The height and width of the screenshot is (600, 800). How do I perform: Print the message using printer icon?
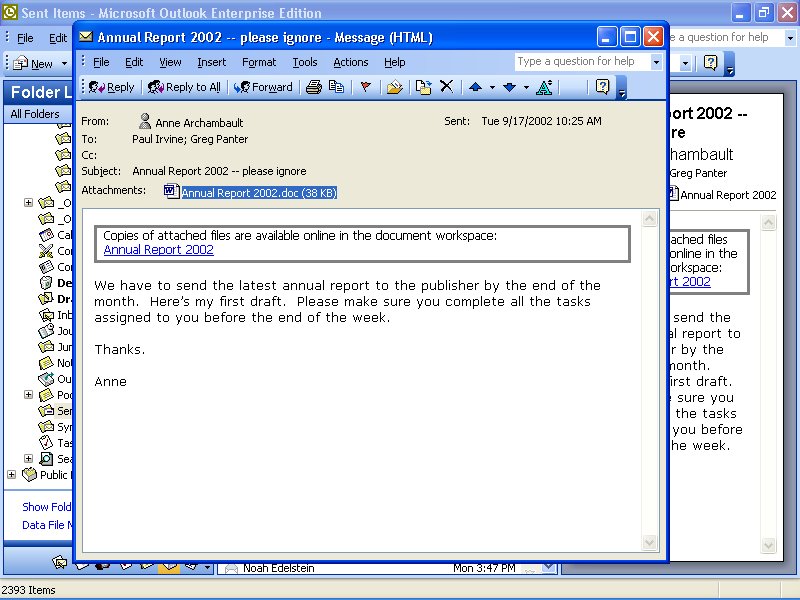coord(313,87)
